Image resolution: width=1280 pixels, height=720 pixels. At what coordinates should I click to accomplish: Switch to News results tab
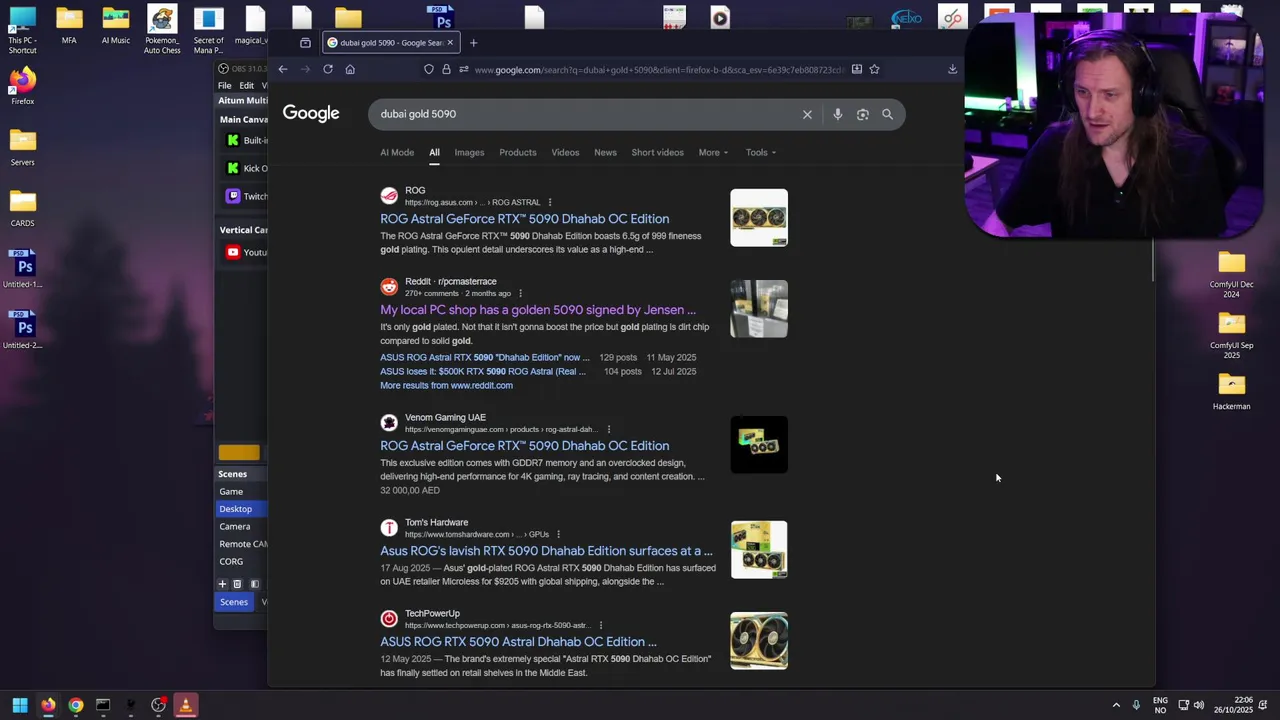click(605, 152)
